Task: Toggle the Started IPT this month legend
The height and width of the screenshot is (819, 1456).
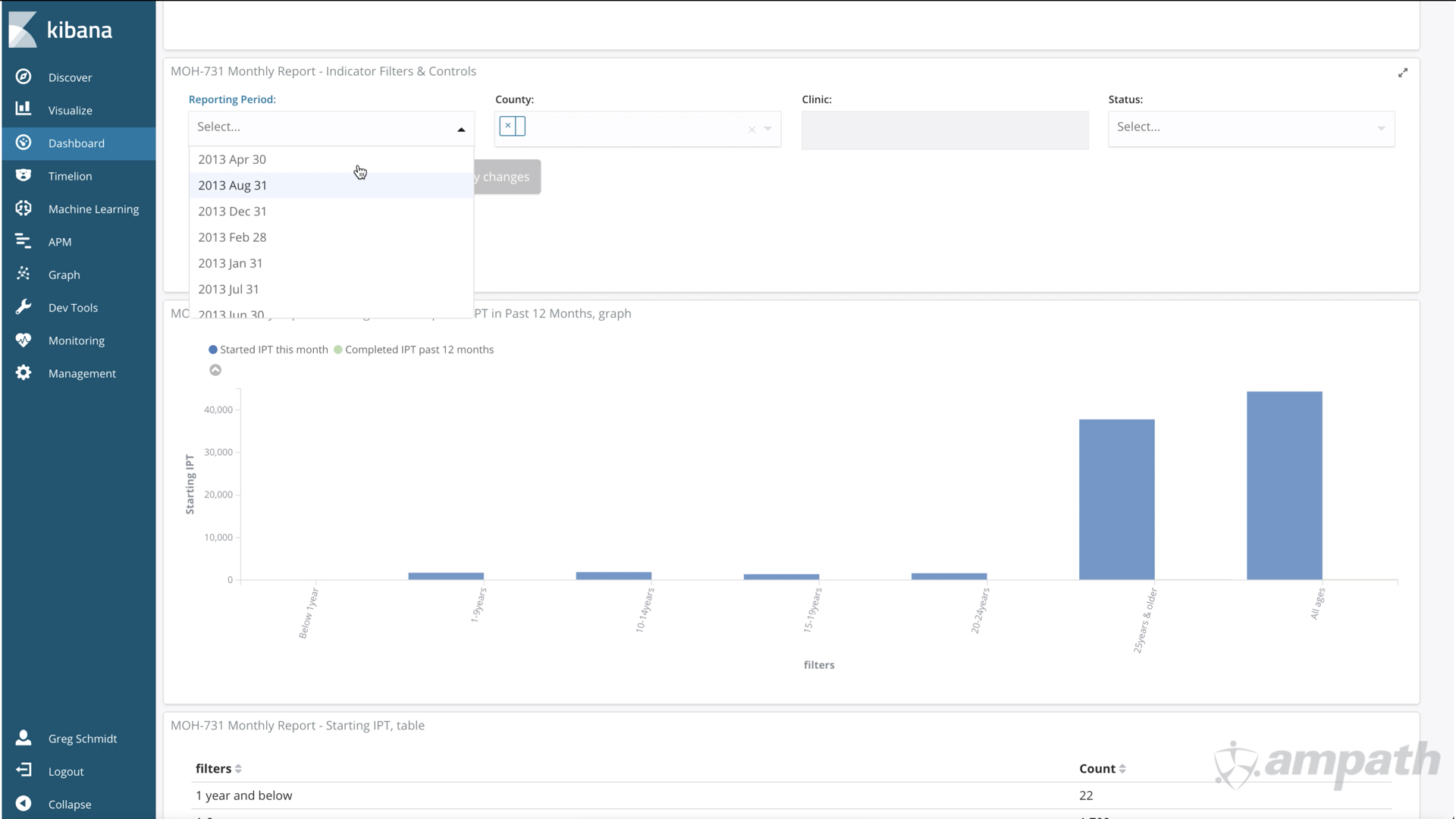Action: (x=268, y=350)
